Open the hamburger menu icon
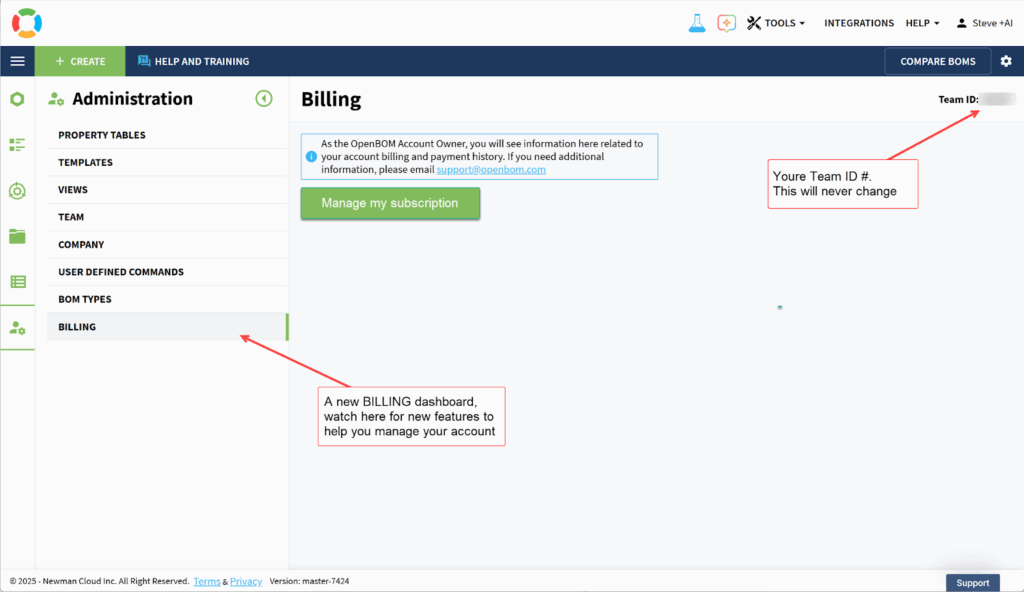 pyautogui.click(x=17, y=61)
